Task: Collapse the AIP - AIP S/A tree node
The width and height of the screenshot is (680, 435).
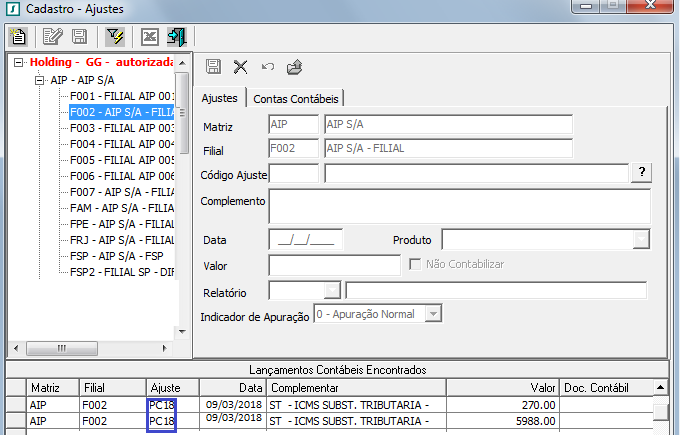Action: (39, 80)
